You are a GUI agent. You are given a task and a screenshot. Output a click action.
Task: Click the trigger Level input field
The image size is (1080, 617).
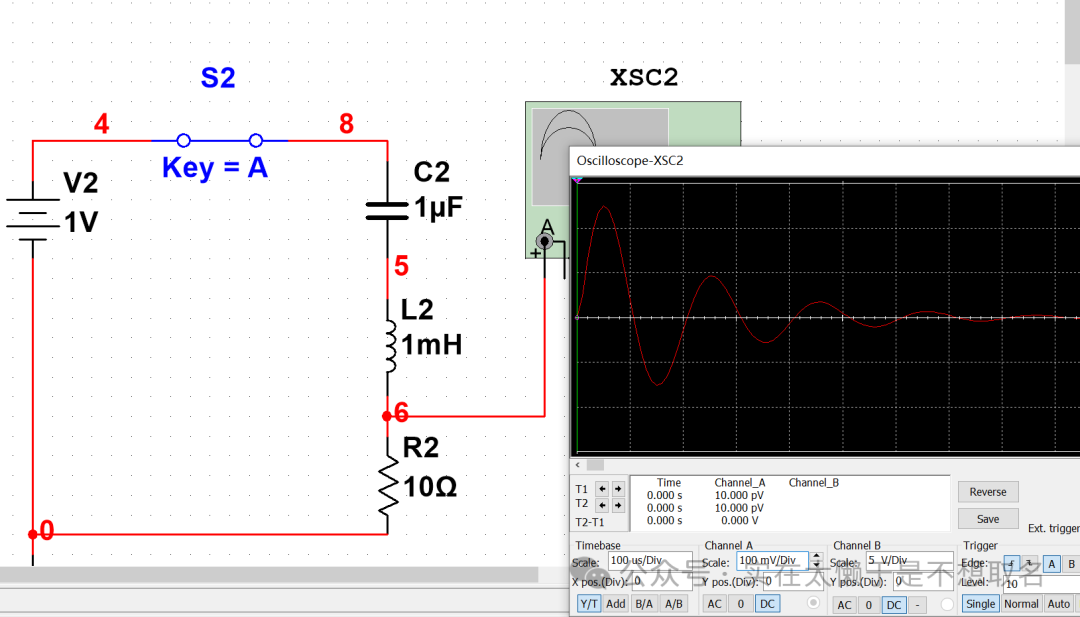tap(1040, 582)
